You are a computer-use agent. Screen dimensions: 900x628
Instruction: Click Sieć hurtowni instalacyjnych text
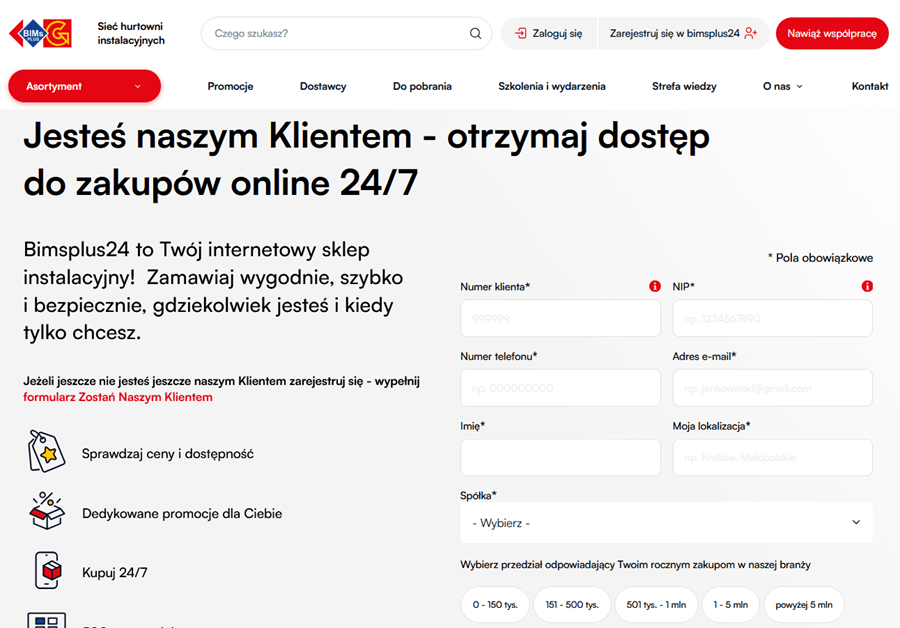point(131,33)
